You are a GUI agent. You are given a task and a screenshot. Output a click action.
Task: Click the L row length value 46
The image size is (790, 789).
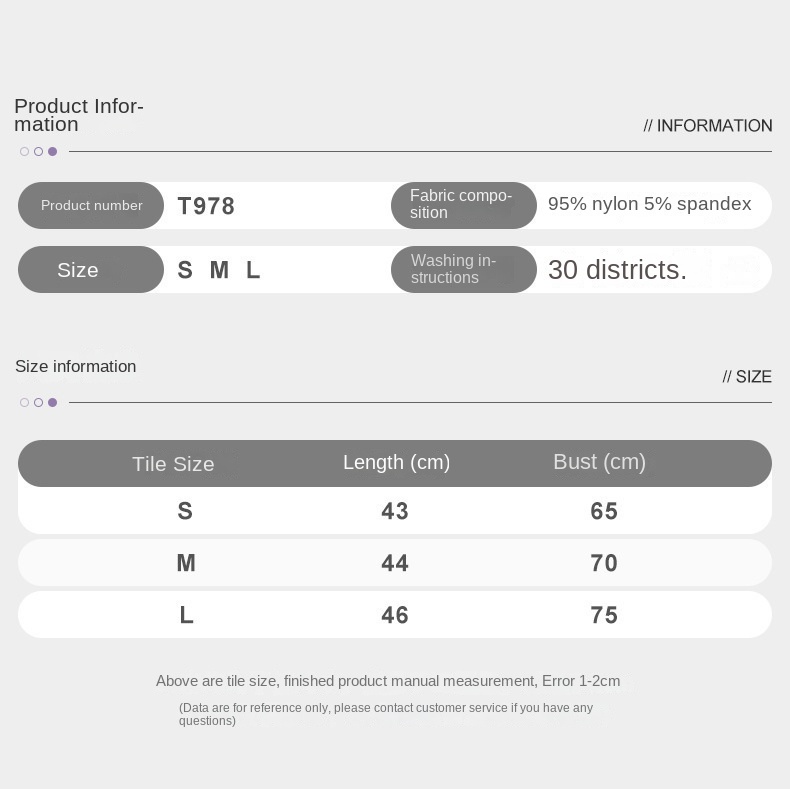(394, 615)
